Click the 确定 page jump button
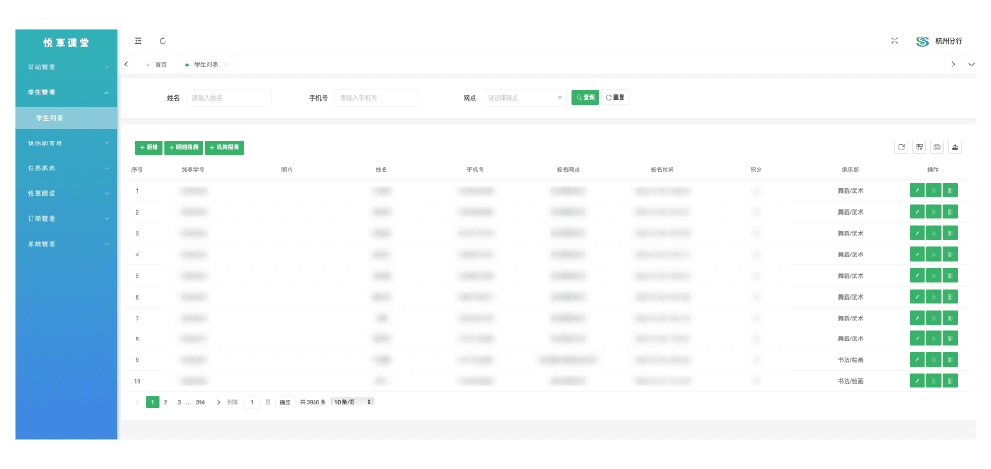 tap(285, 402)
